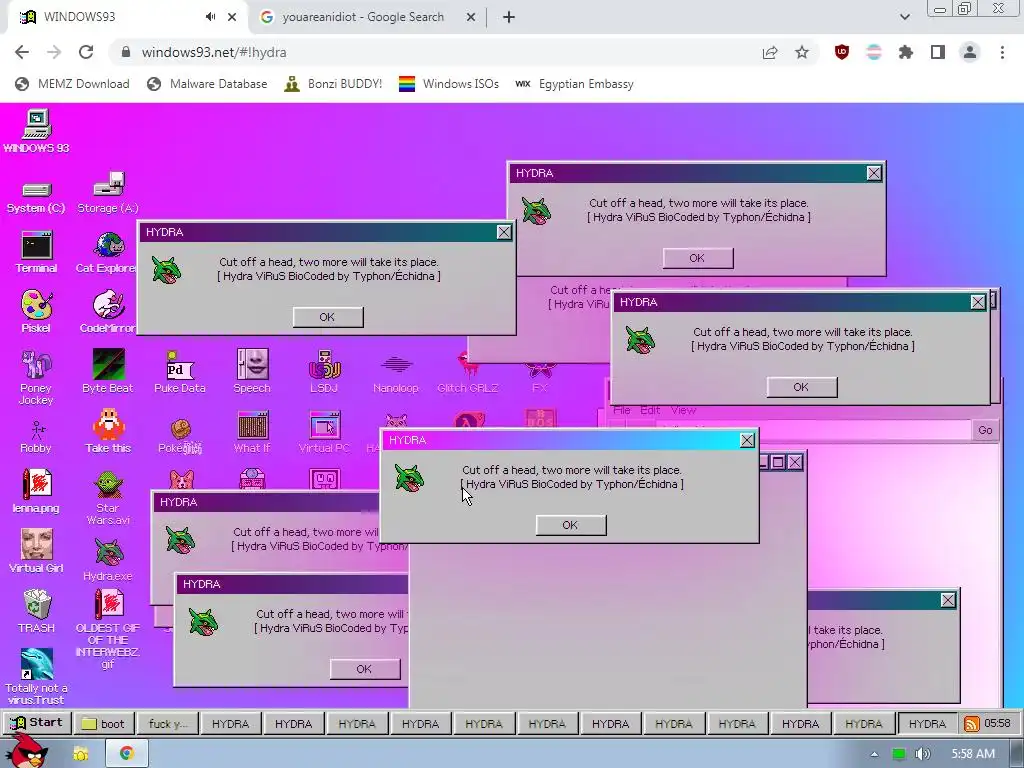Viewport: 1024px width, 768px height.
Task: Open the CodeMirror desktop icon
Action: tap(108, 312)
